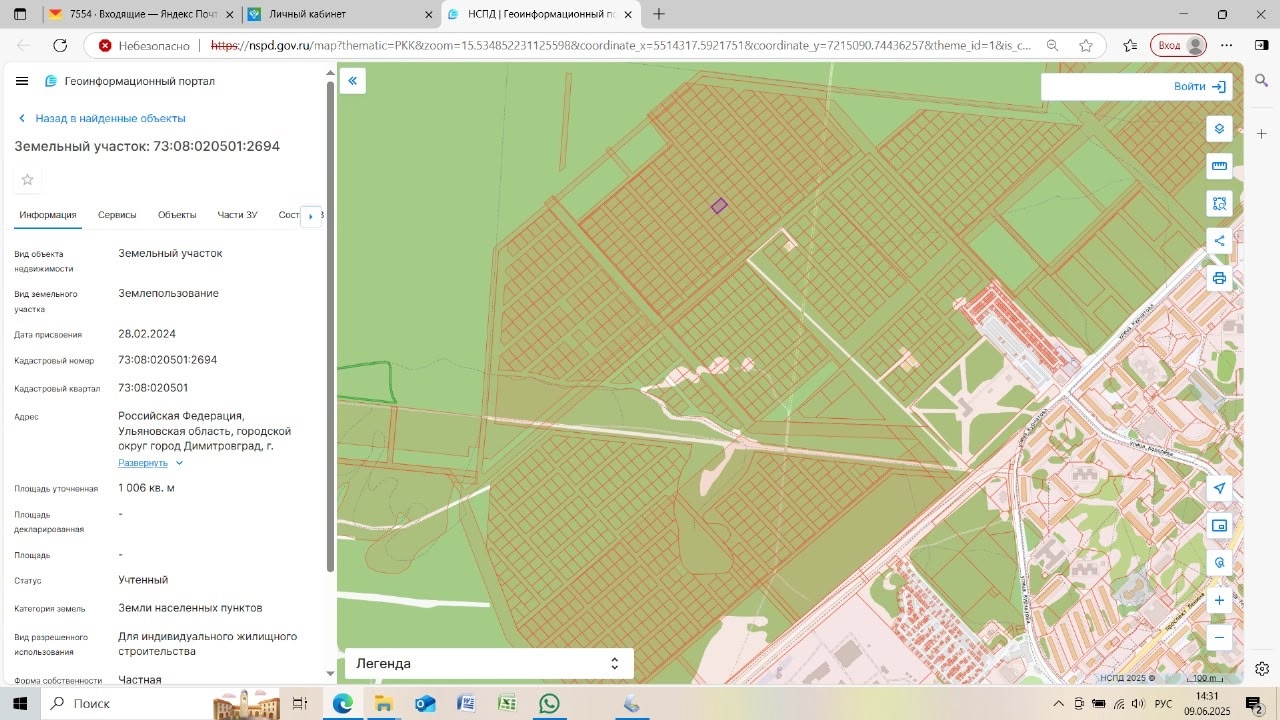Open Edge sidebar settings gear
The width and height of the screenshot is (1280, 720).
(x=1263, y=669)
